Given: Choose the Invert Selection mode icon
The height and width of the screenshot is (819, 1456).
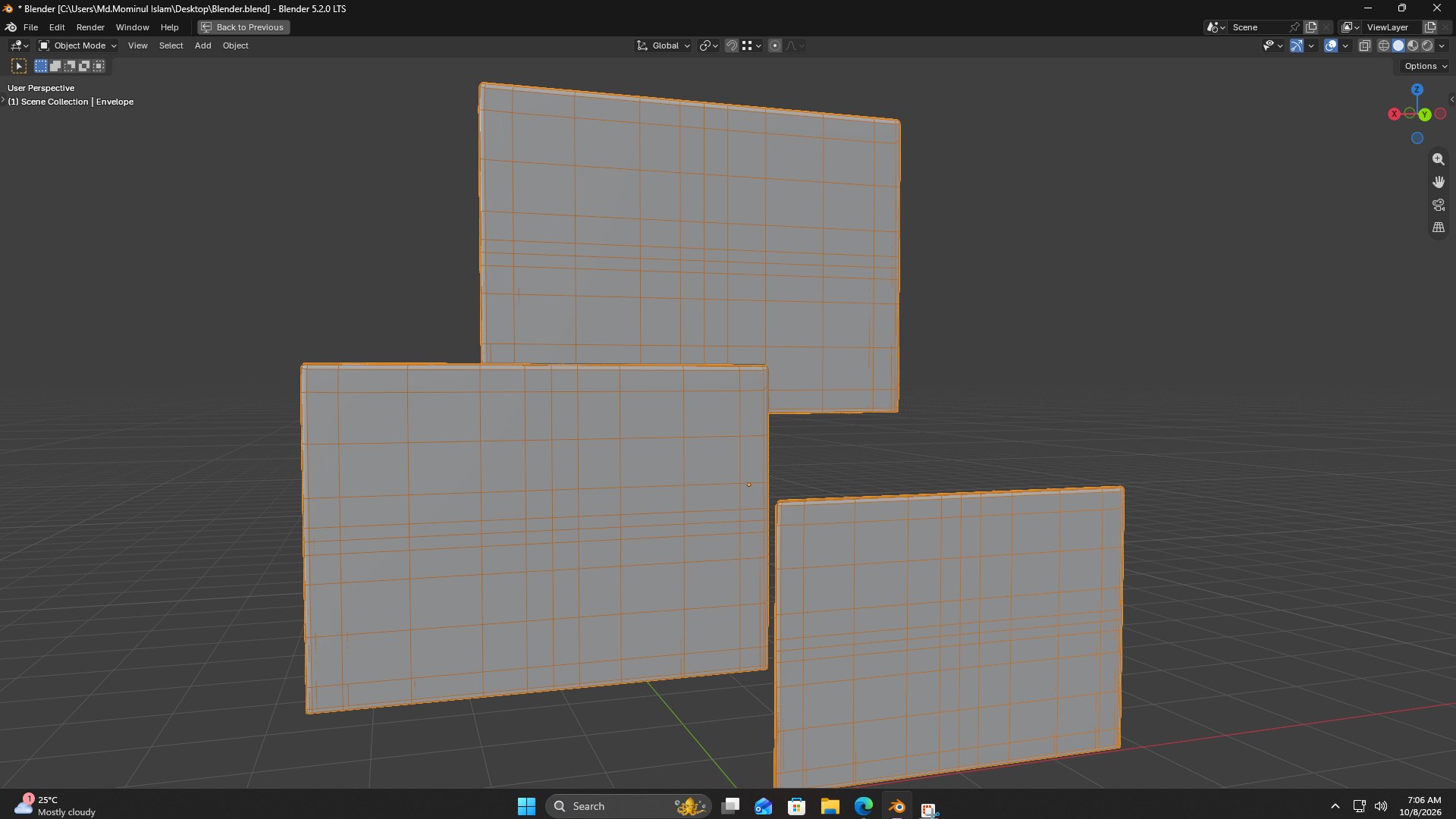Looking at the screenshot, I should pyautogui.click(x=84, y=66).
